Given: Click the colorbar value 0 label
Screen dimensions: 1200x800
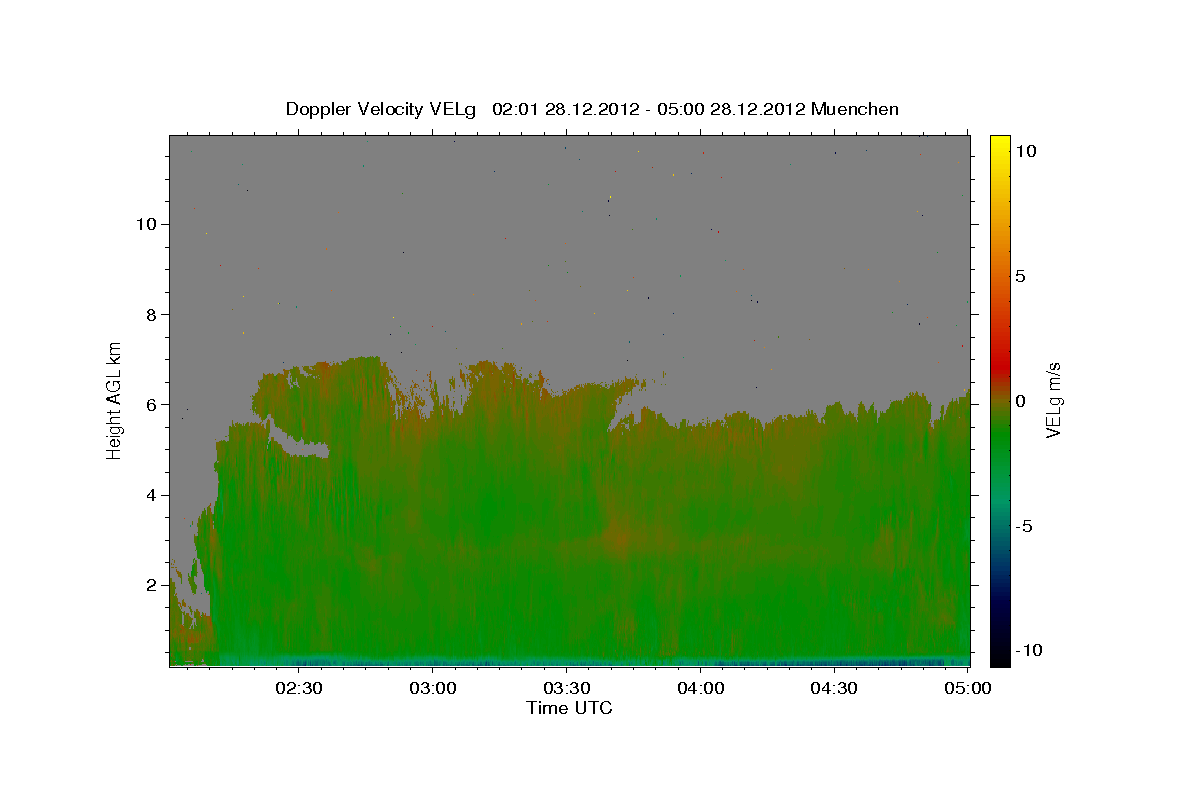Looking at the screenshot, I should tap(1020, 401).
